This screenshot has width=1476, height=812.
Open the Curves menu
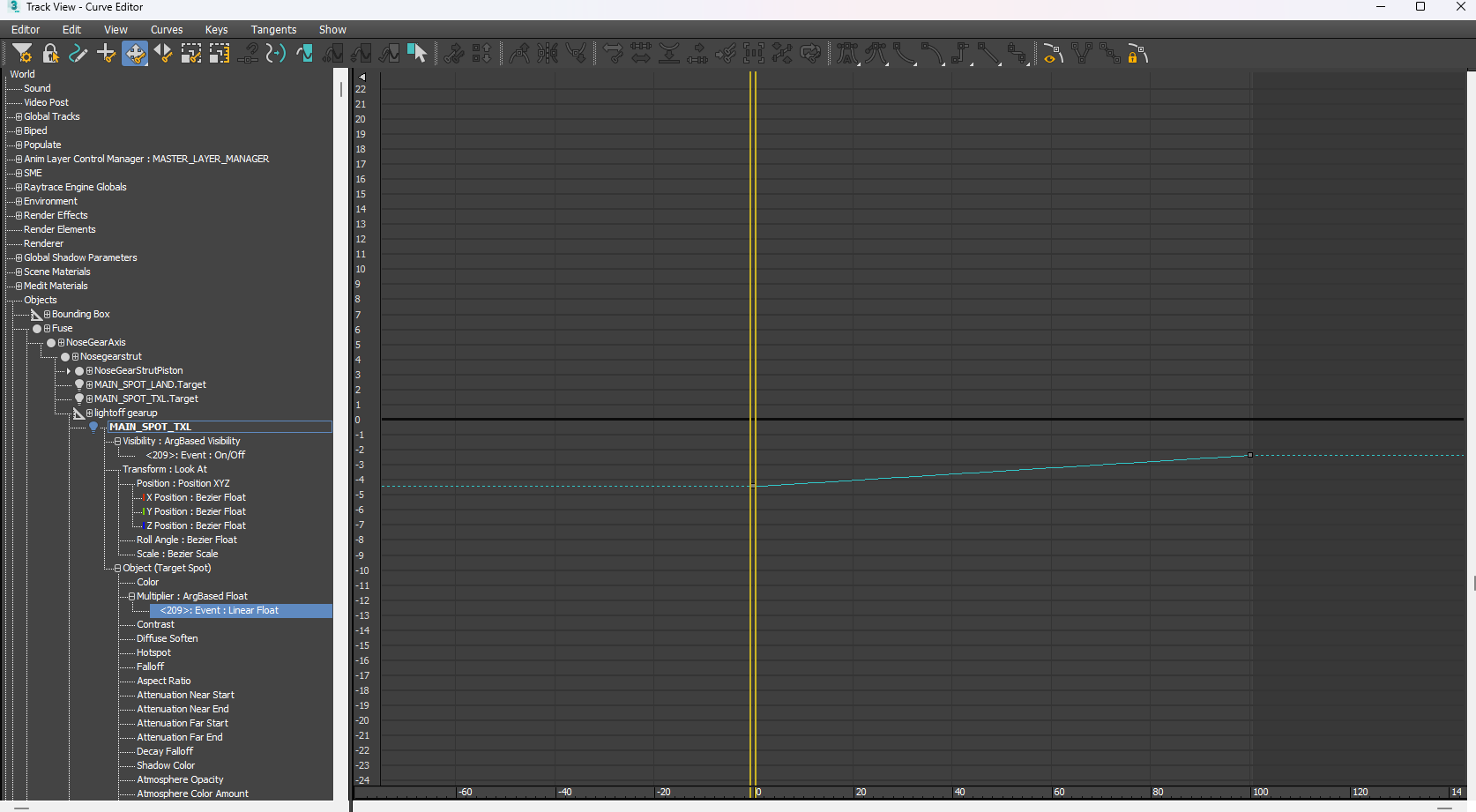coord(167,29)
